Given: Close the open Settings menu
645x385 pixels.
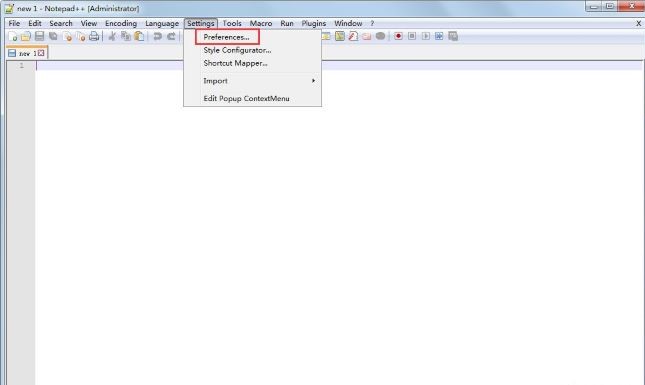Looking at the screenshot, I should [x=201, y=23].
